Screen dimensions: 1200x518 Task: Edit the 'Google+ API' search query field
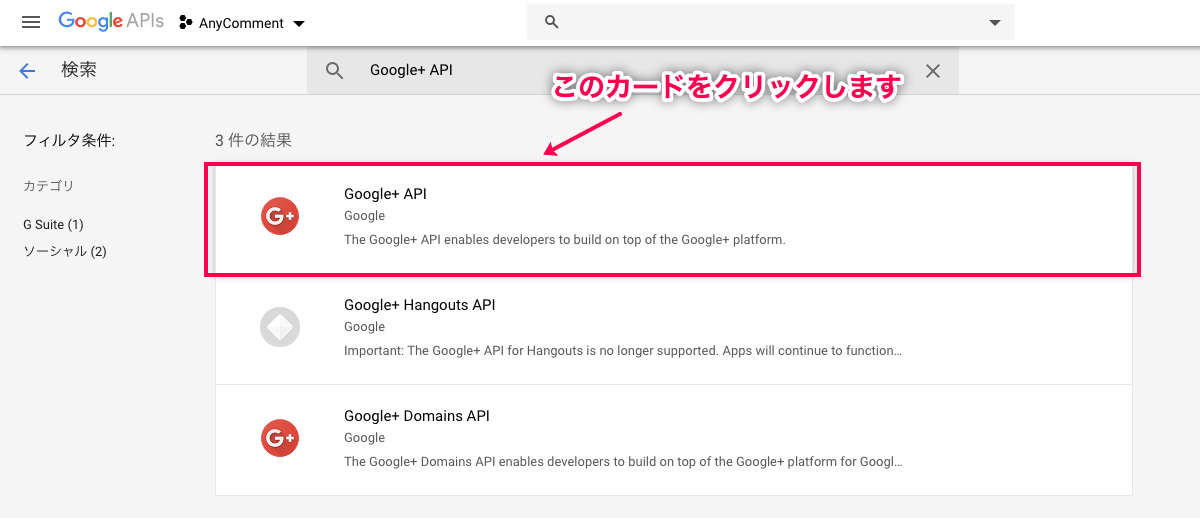632,71
